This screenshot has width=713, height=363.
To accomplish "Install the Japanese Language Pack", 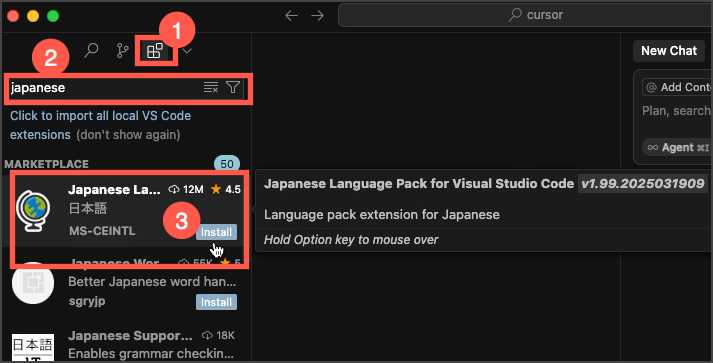I will tap(216, 232).
